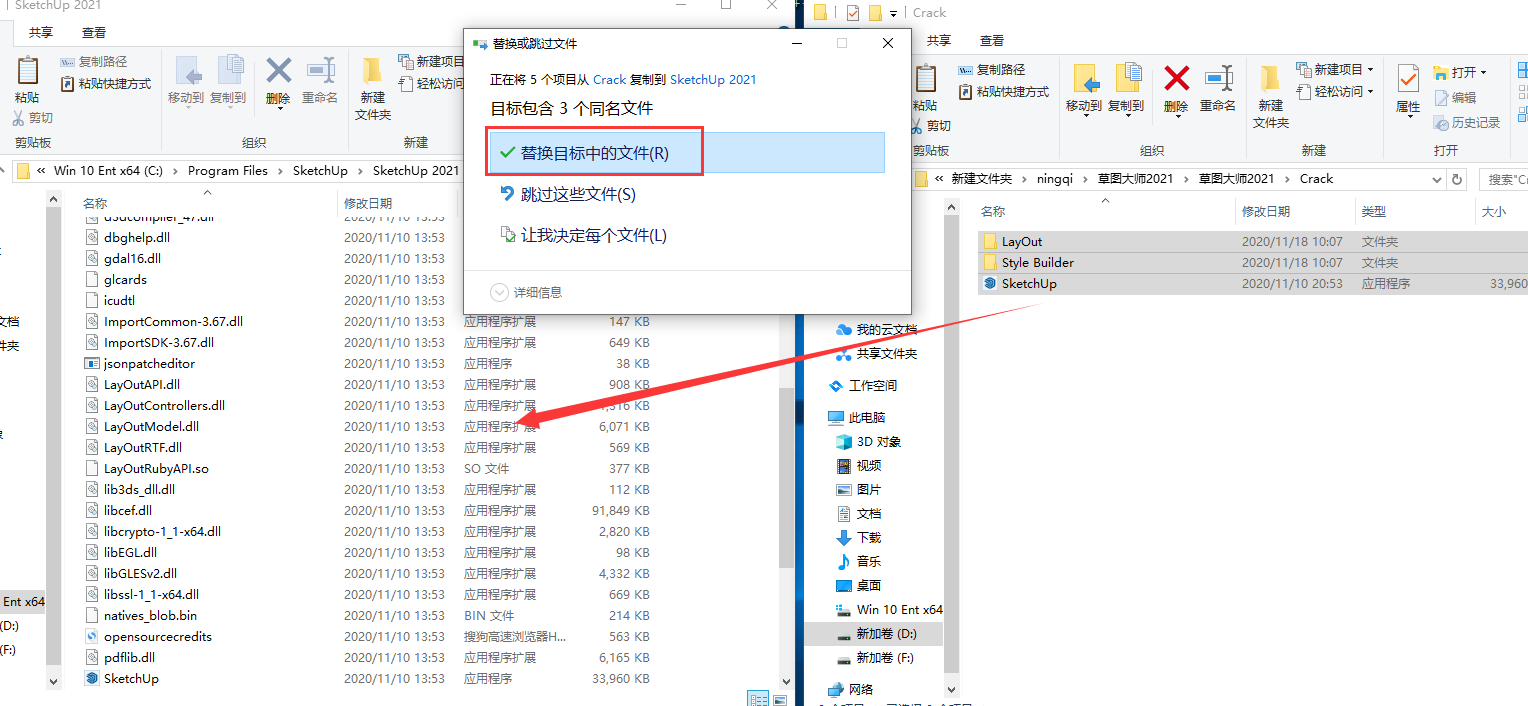The image size is (1528, 706).
Task: Open 我的云文档 in navigation pane
Action: pos(877,329)
